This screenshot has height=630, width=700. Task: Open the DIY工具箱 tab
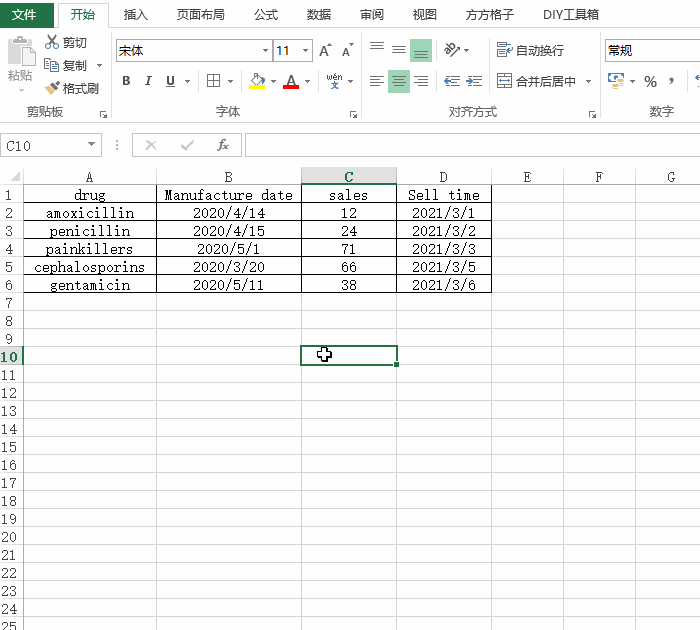[571, 15]
